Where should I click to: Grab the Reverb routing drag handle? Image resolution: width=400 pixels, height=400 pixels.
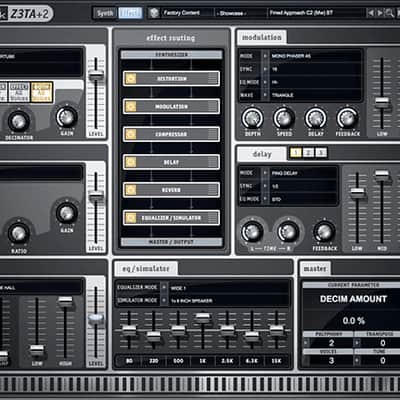212,190
